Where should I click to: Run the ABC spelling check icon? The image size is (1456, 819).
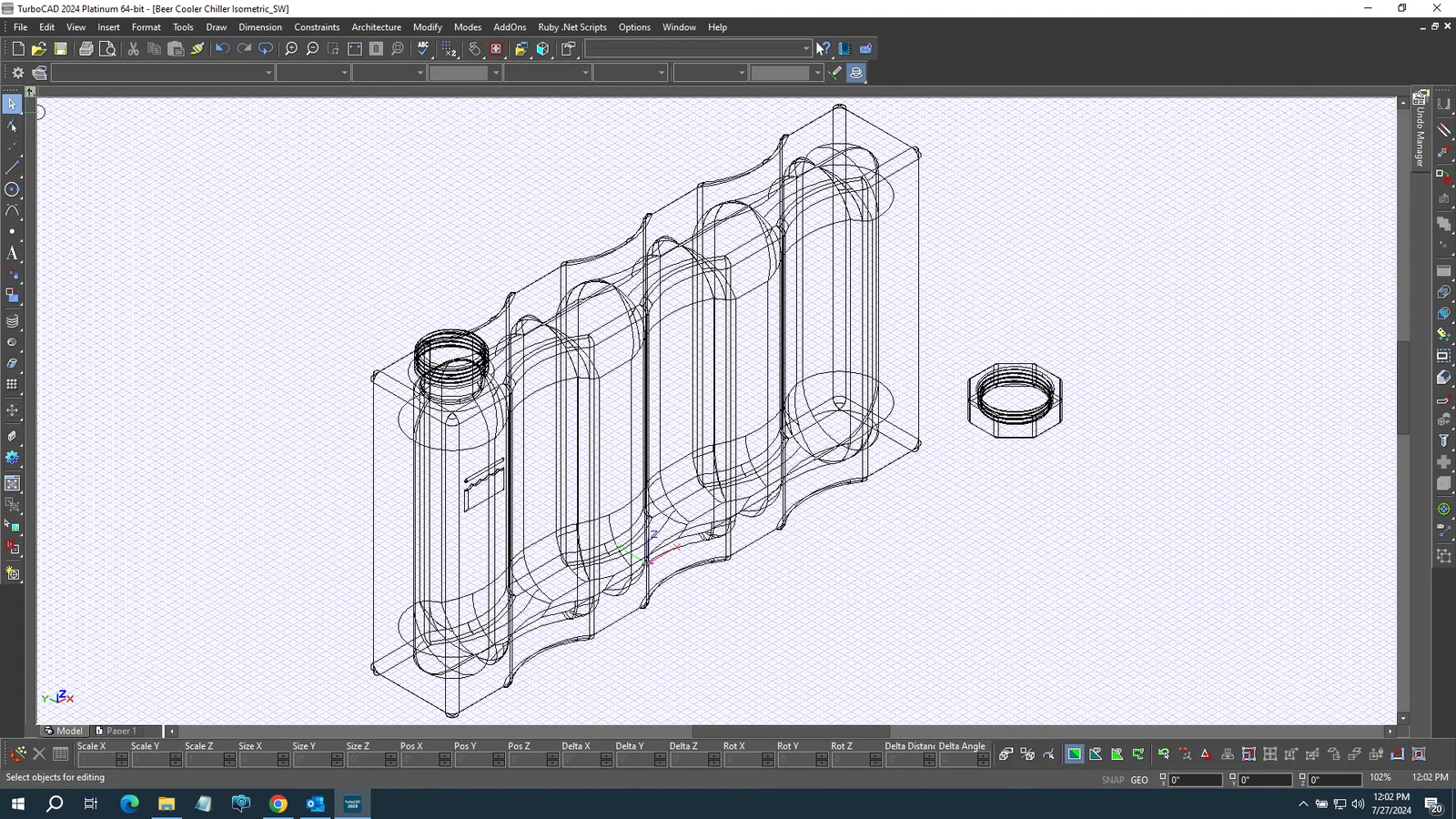click(423, 49)
